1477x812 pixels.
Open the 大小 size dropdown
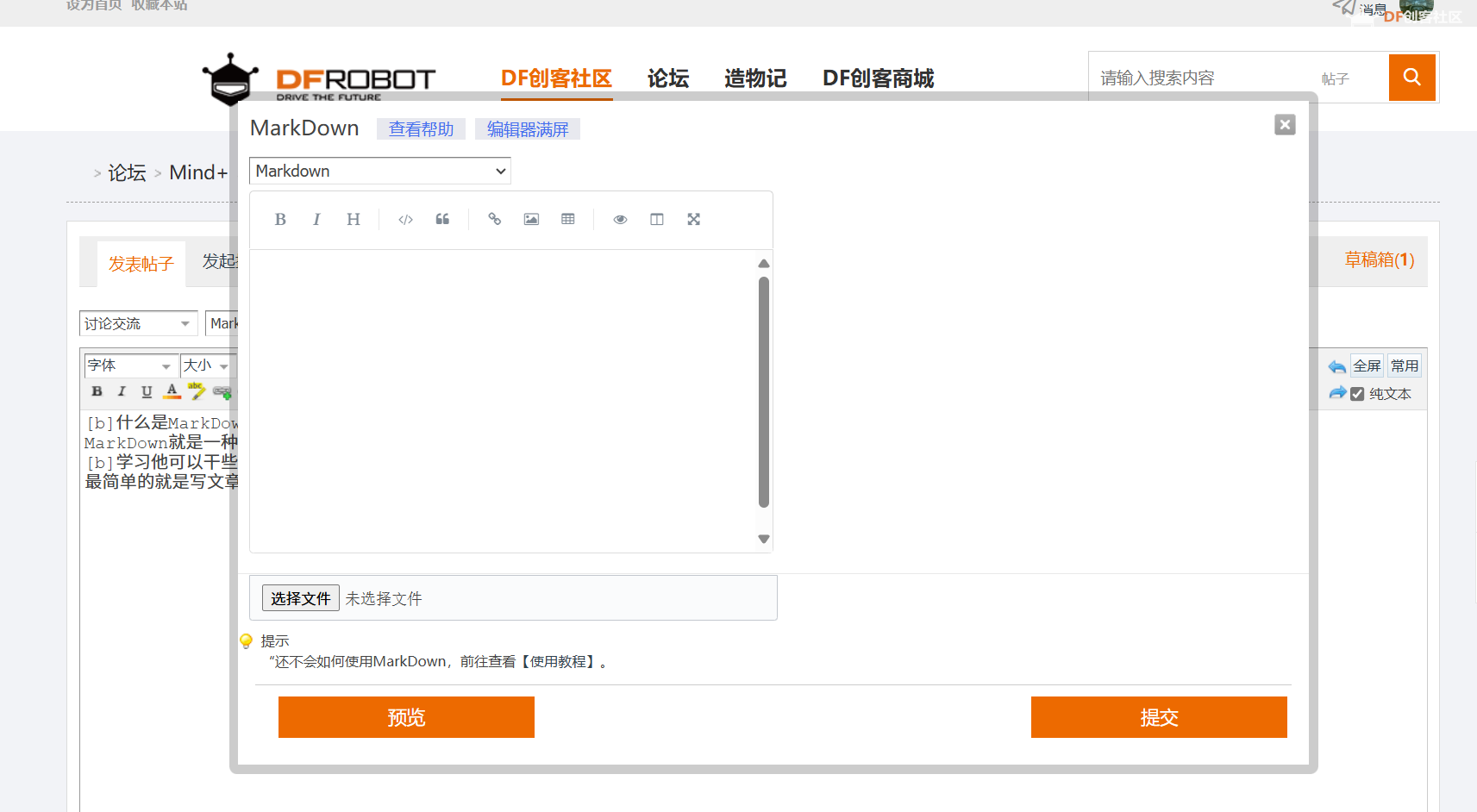[x=207, y=365]
